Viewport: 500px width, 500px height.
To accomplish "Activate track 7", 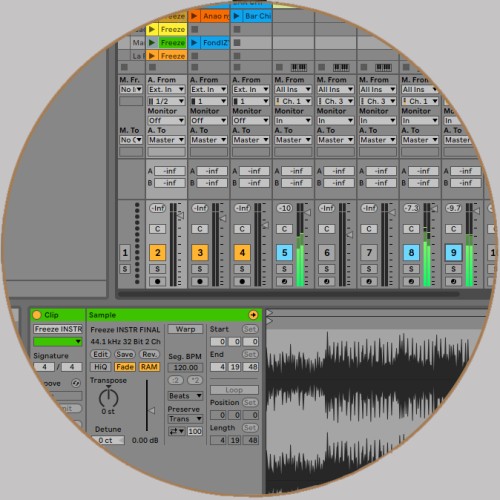I will tap(369, 253).
